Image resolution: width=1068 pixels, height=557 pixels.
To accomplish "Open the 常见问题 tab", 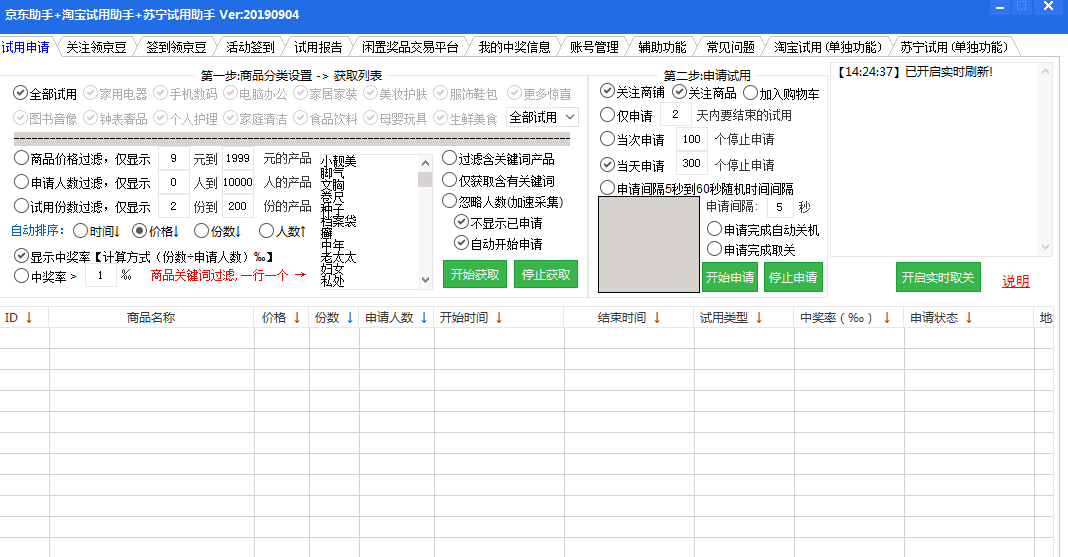I will coord(730,47).
